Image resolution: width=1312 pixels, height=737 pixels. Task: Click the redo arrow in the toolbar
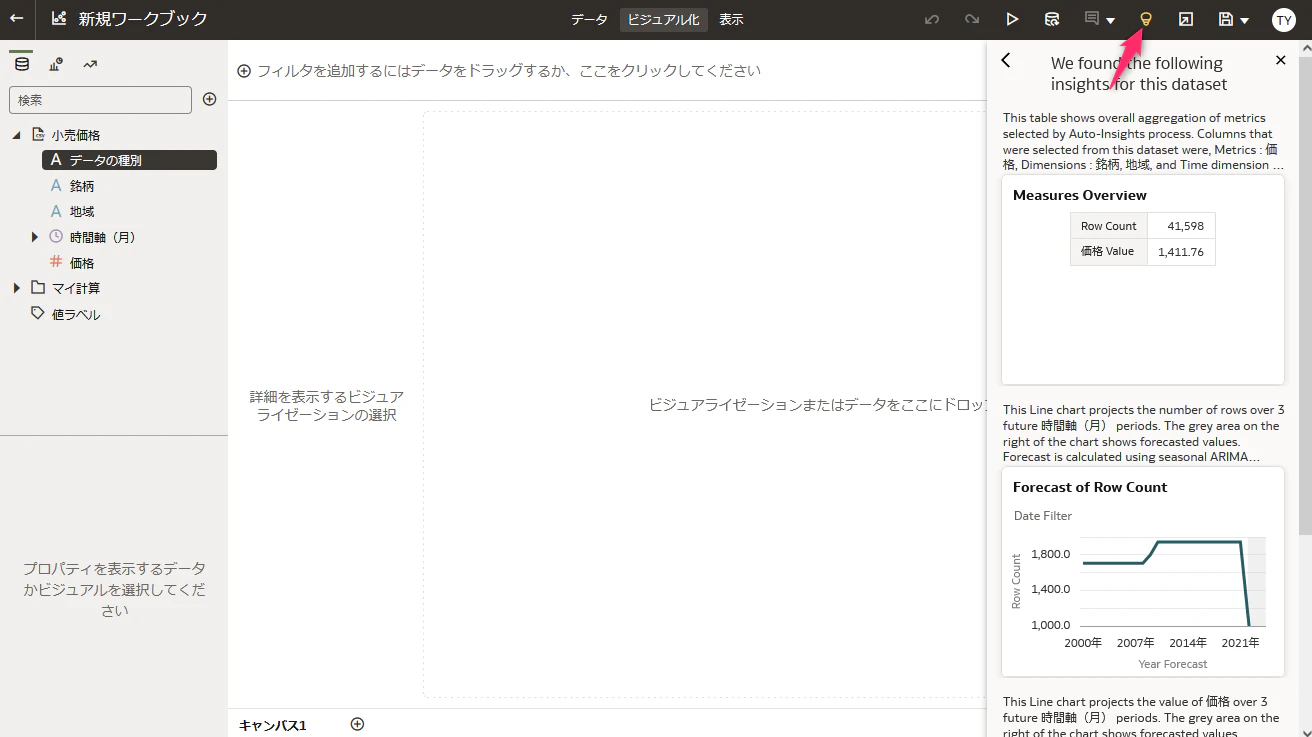coord(972,19)
